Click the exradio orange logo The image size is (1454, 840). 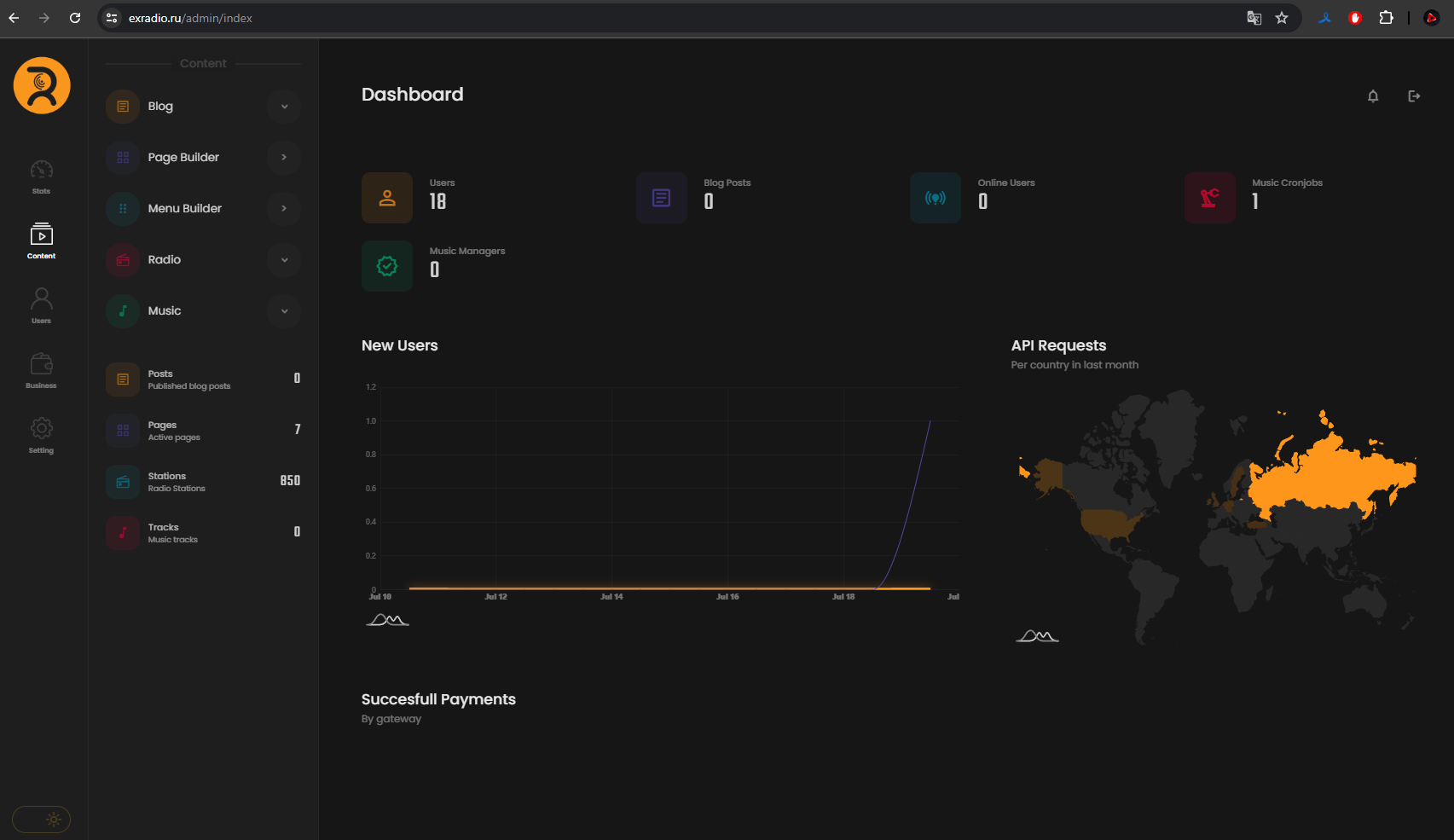click(42, 85)
